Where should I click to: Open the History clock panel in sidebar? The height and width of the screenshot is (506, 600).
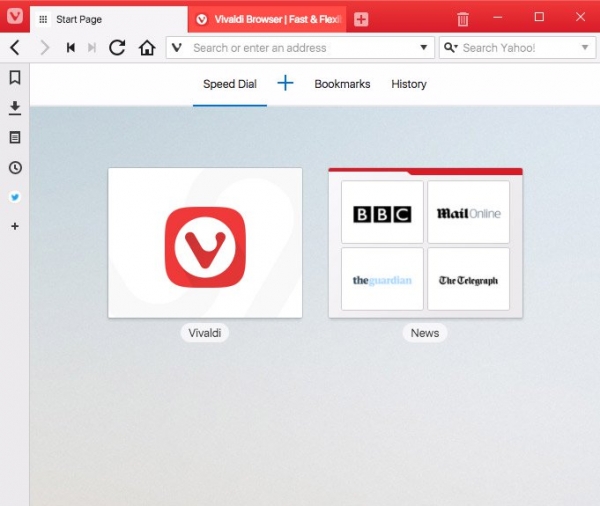click(x=15, y=168)
